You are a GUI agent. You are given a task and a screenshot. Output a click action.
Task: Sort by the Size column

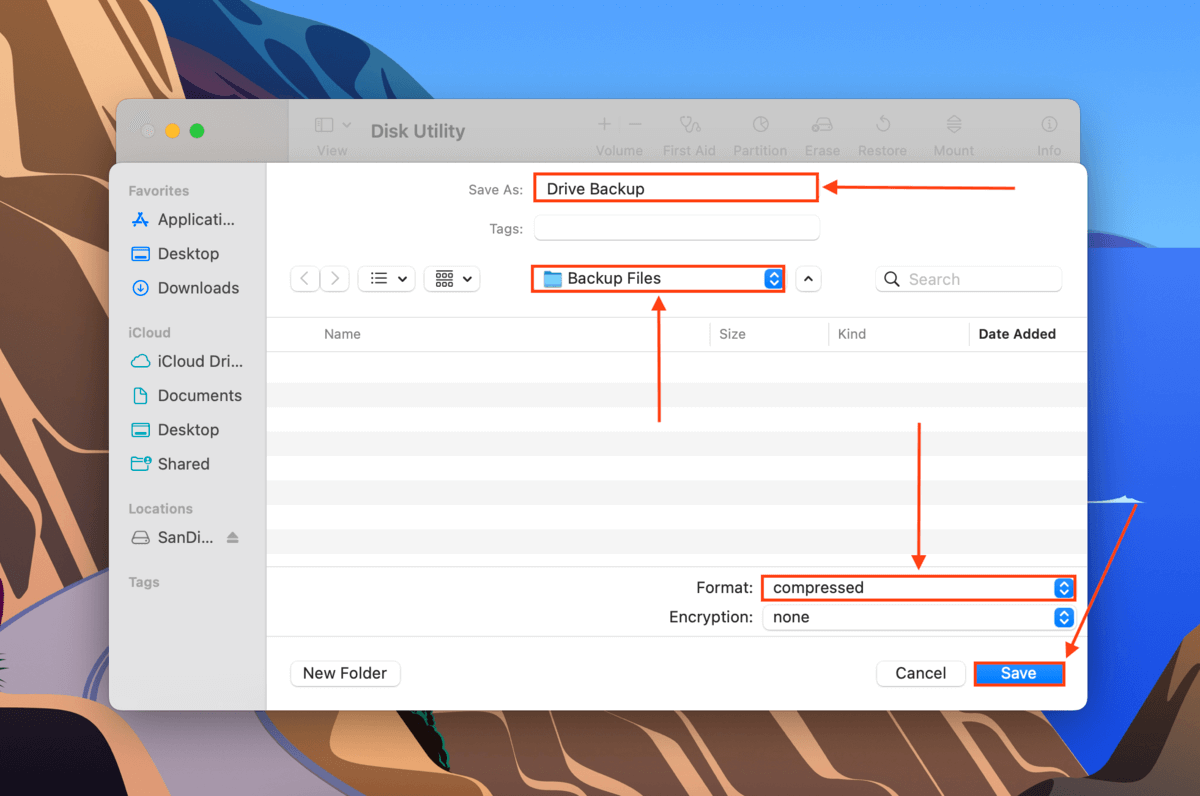732,334
